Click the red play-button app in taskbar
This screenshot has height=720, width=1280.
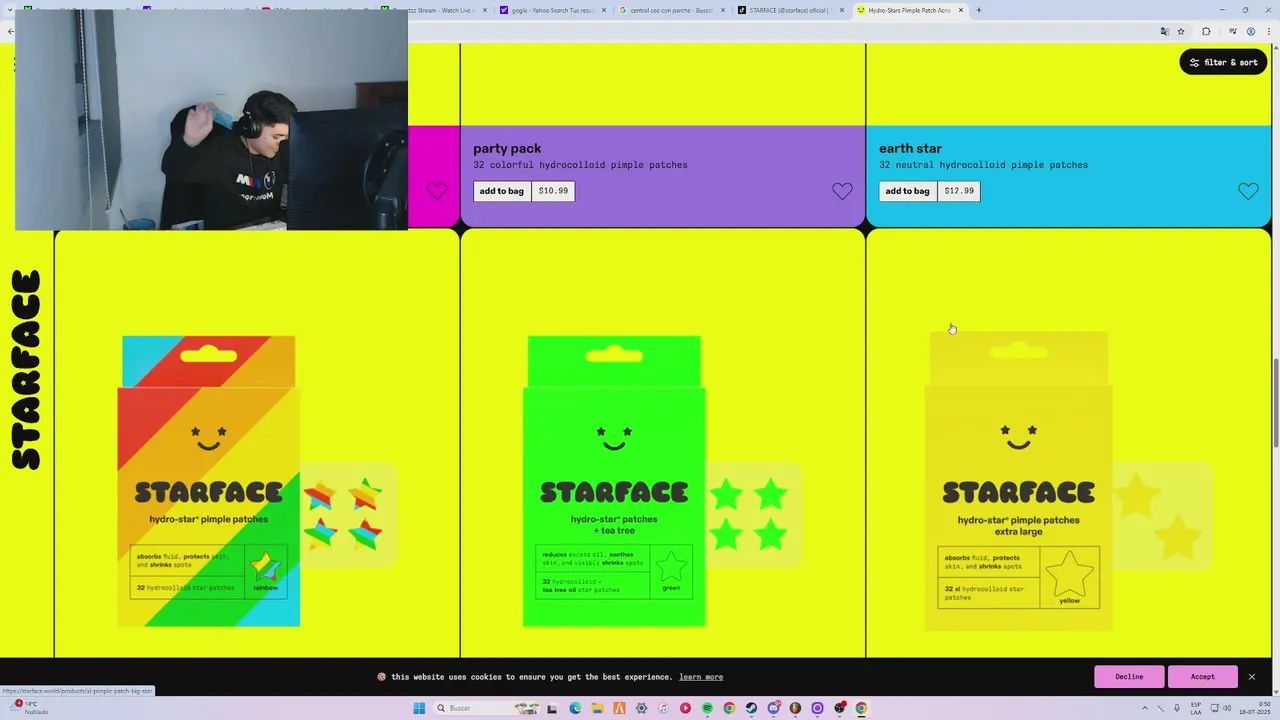tap(685, 708)
